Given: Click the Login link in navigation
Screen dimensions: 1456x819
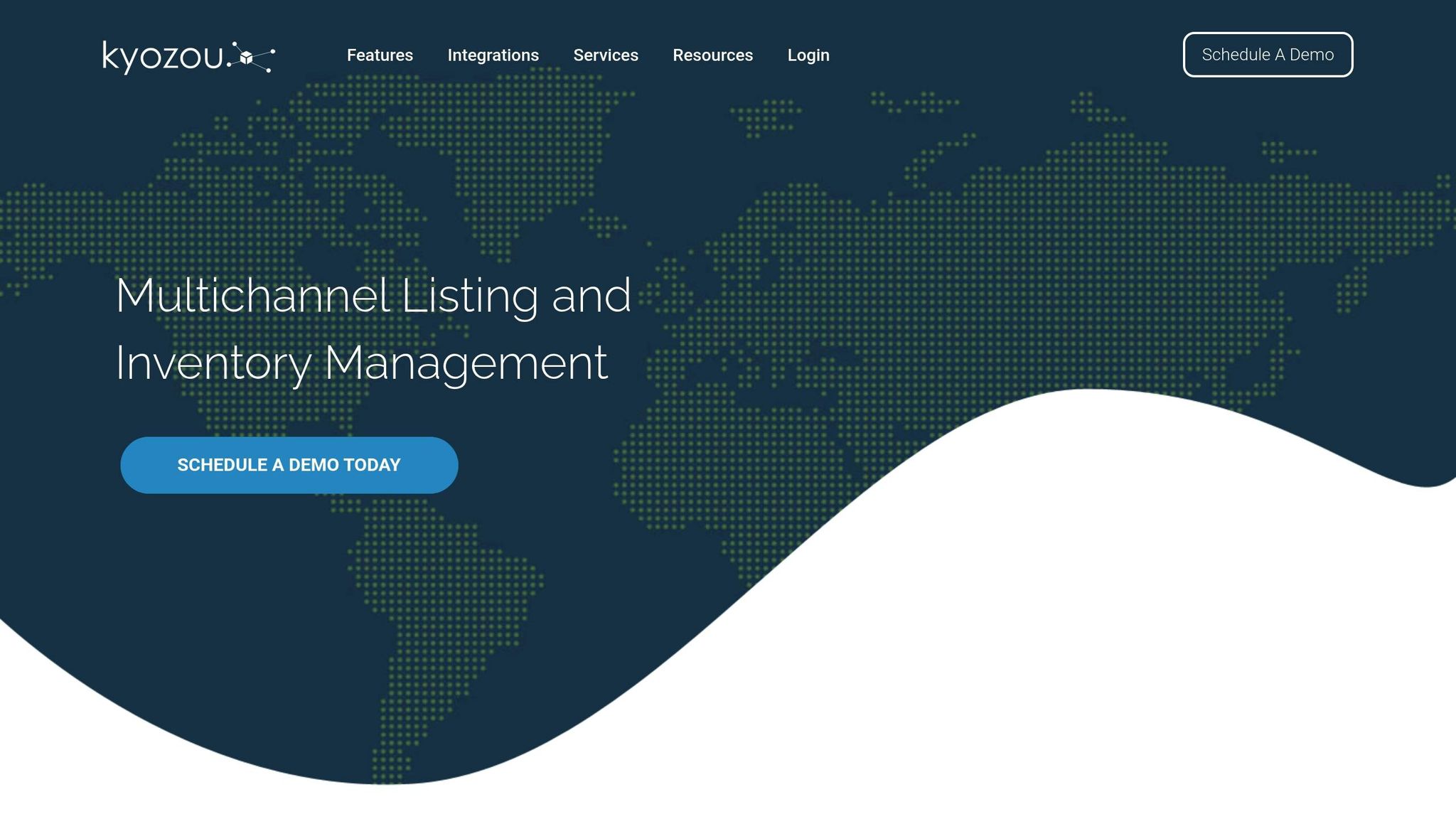Looking at the screenshot, I should click(x=808, y=55).
